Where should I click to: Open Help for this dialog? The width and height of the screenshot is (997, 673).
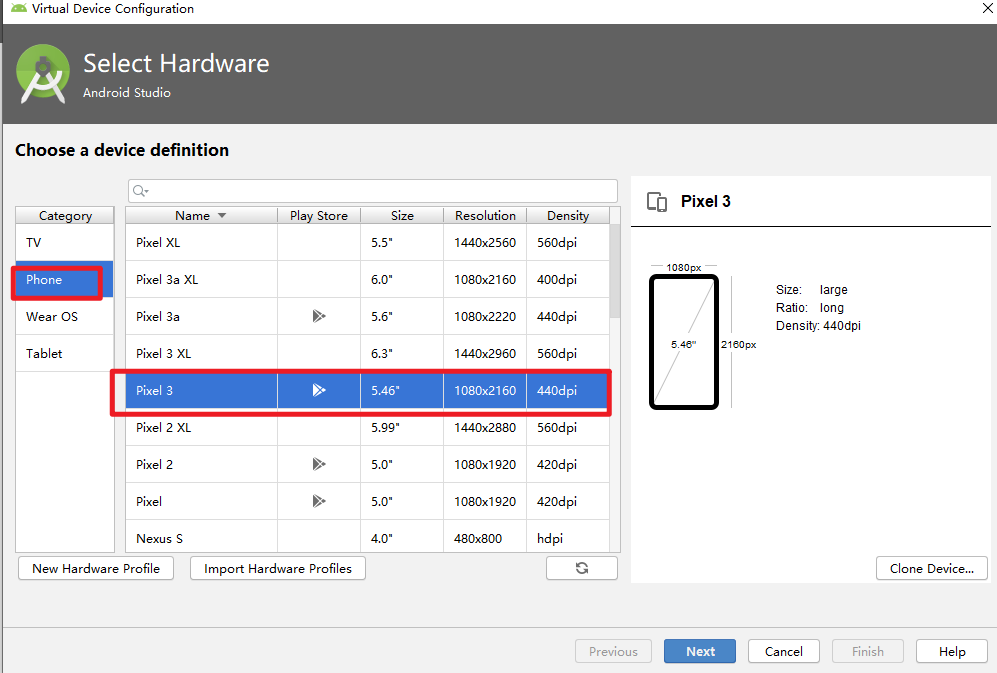tap(952, 651)
